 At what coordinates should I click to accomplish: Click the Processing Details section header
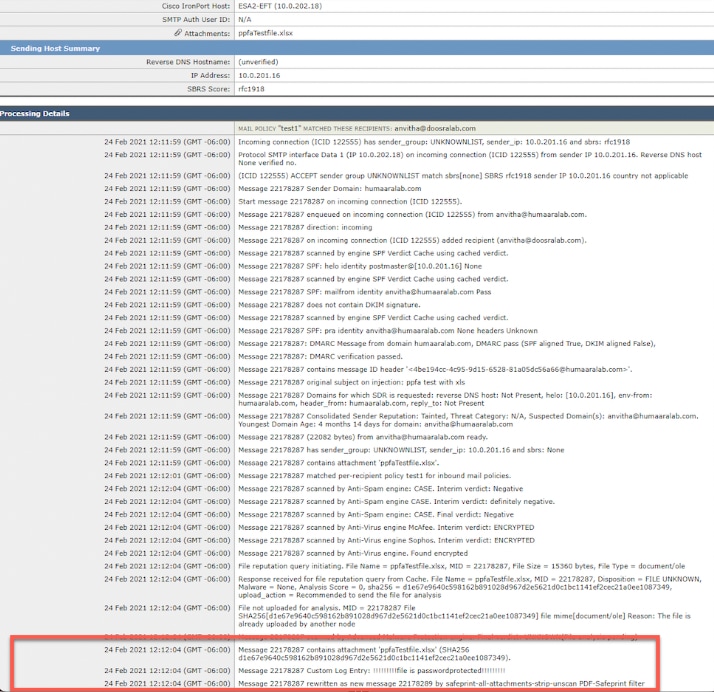35,113
